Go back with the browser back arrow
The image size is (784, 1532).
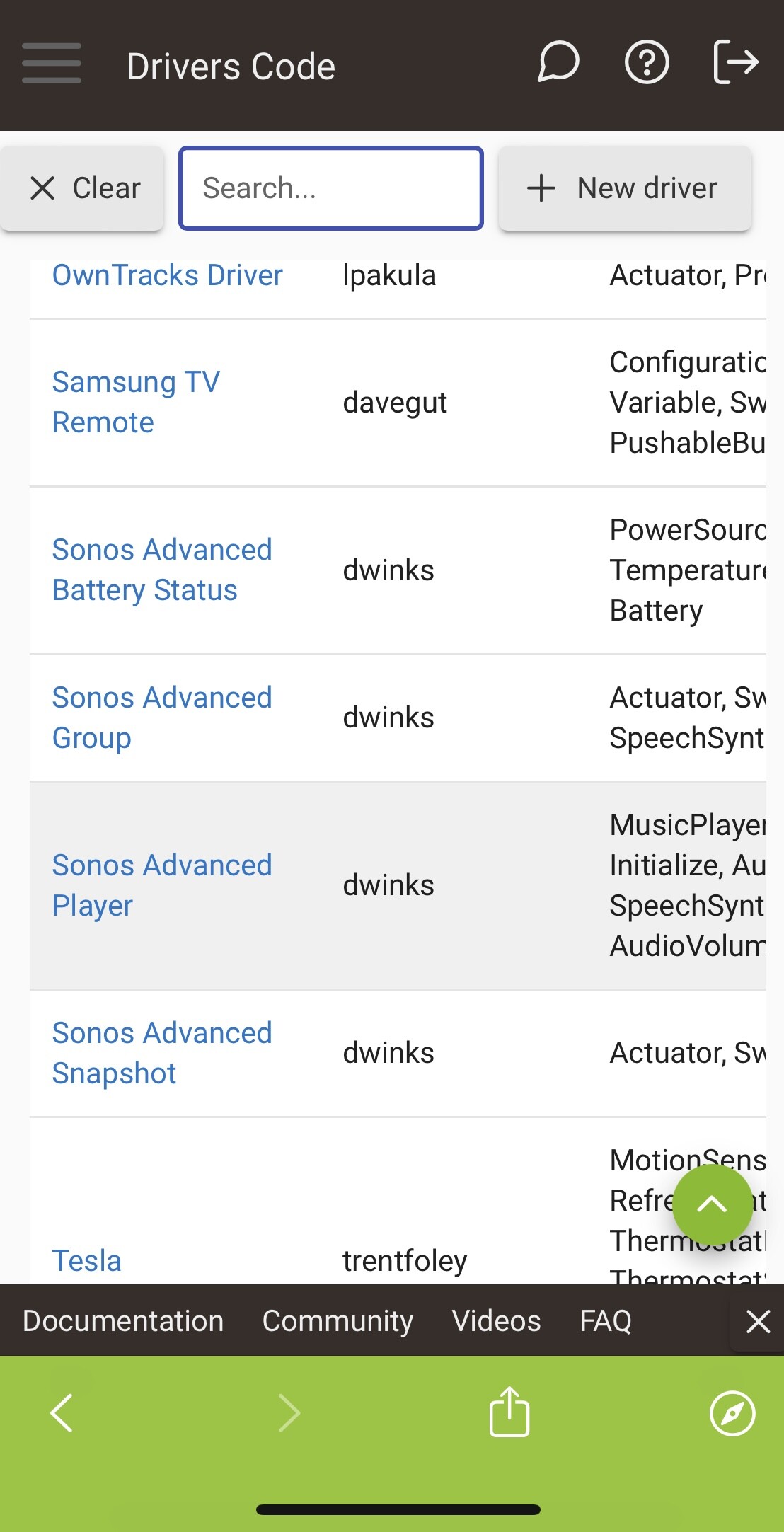62,1413
